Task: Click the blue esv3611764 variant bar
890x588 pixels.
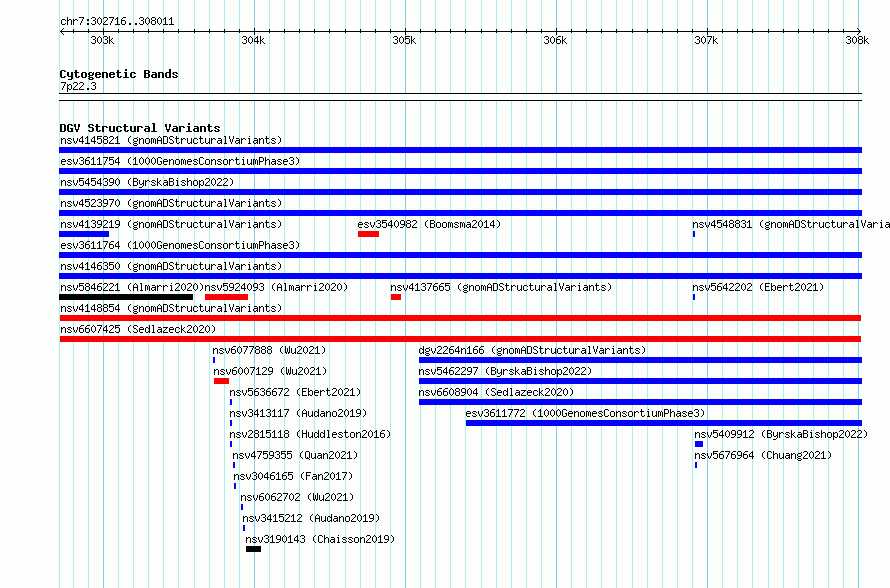Action: click(x=460, y=255)
